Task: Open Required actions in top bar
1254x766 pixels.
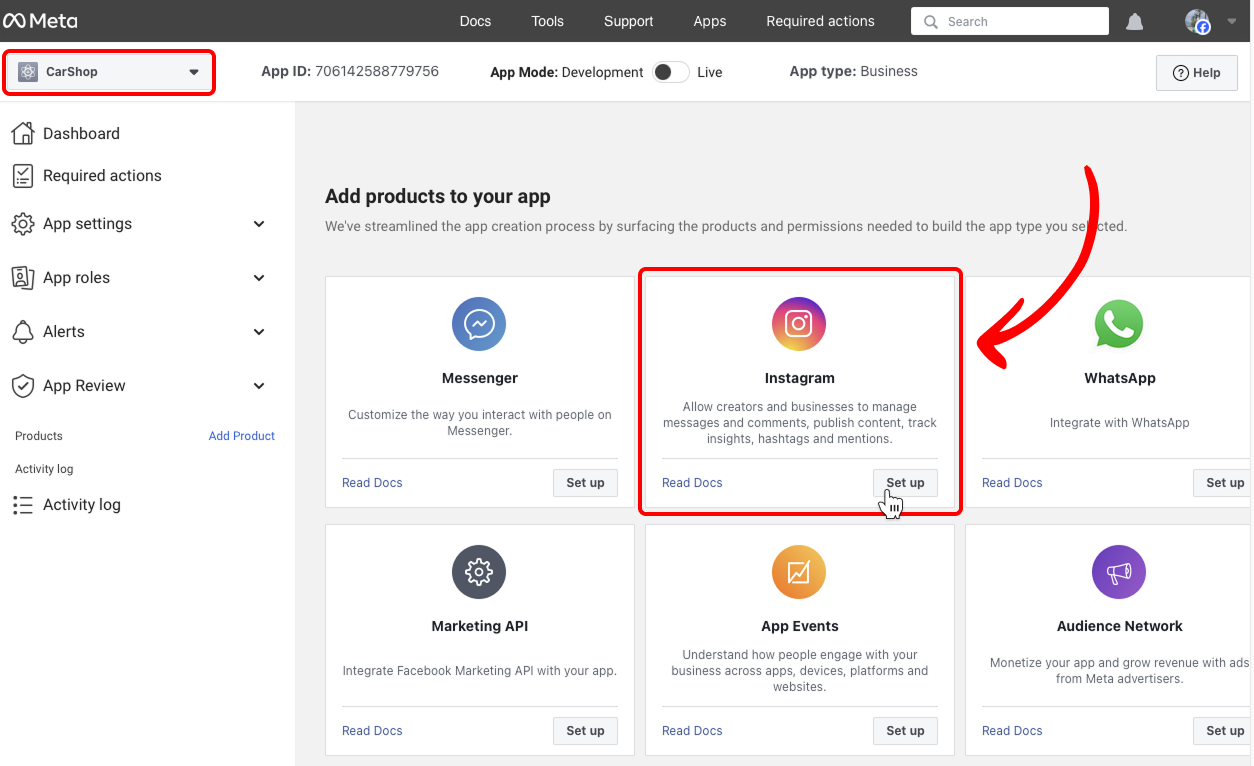Action: (x=820, y=21)
